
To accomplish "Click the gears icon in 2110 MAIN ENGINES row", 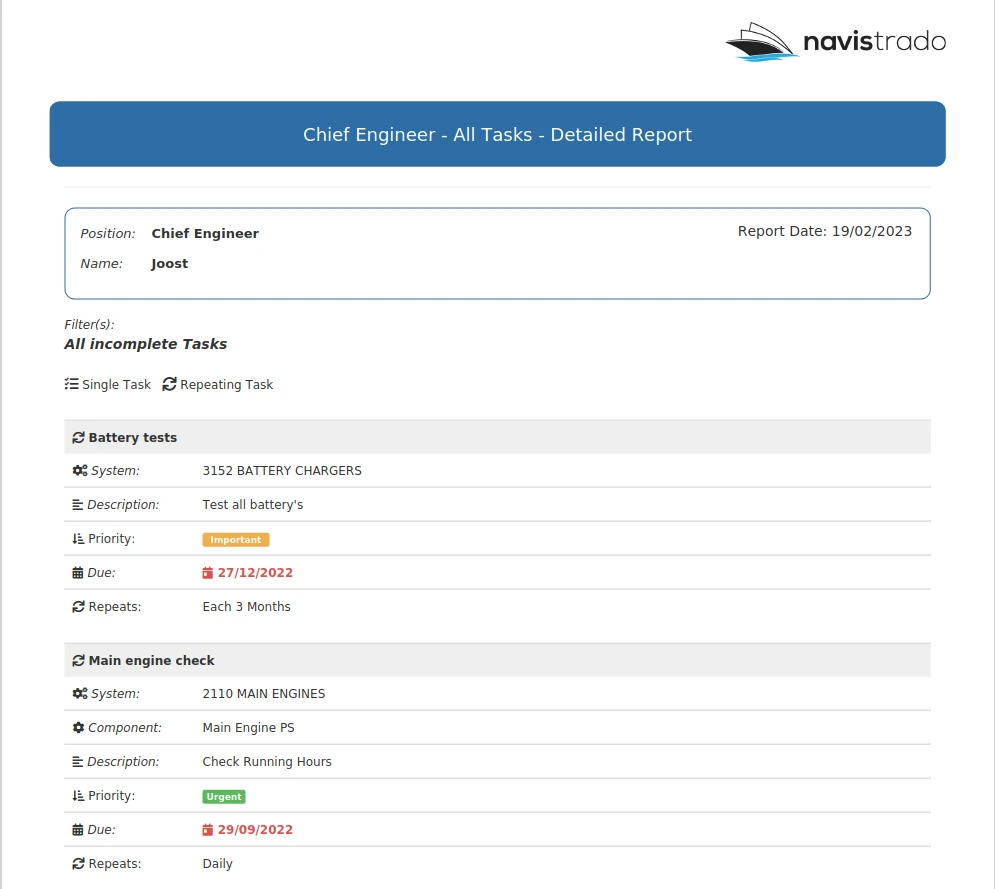I will click(80, 694).
